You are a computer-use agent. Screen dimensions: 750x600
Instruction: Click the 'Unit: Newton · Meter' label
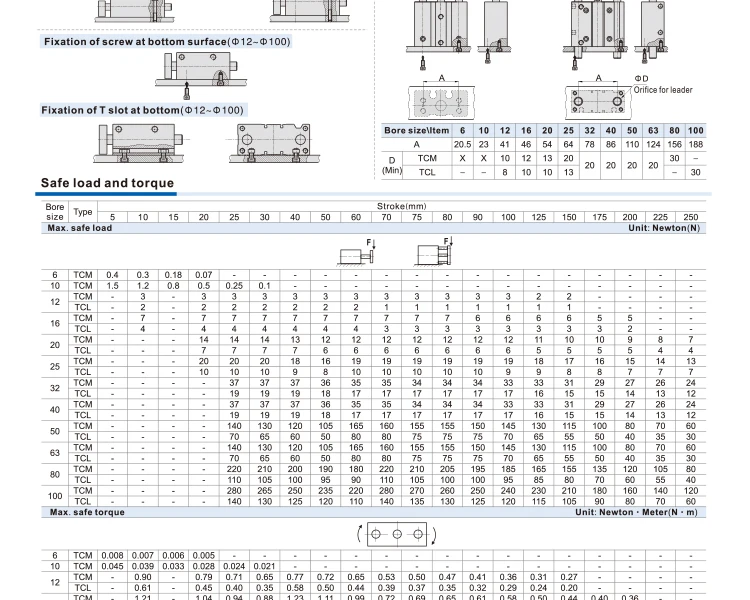(638, 511)
